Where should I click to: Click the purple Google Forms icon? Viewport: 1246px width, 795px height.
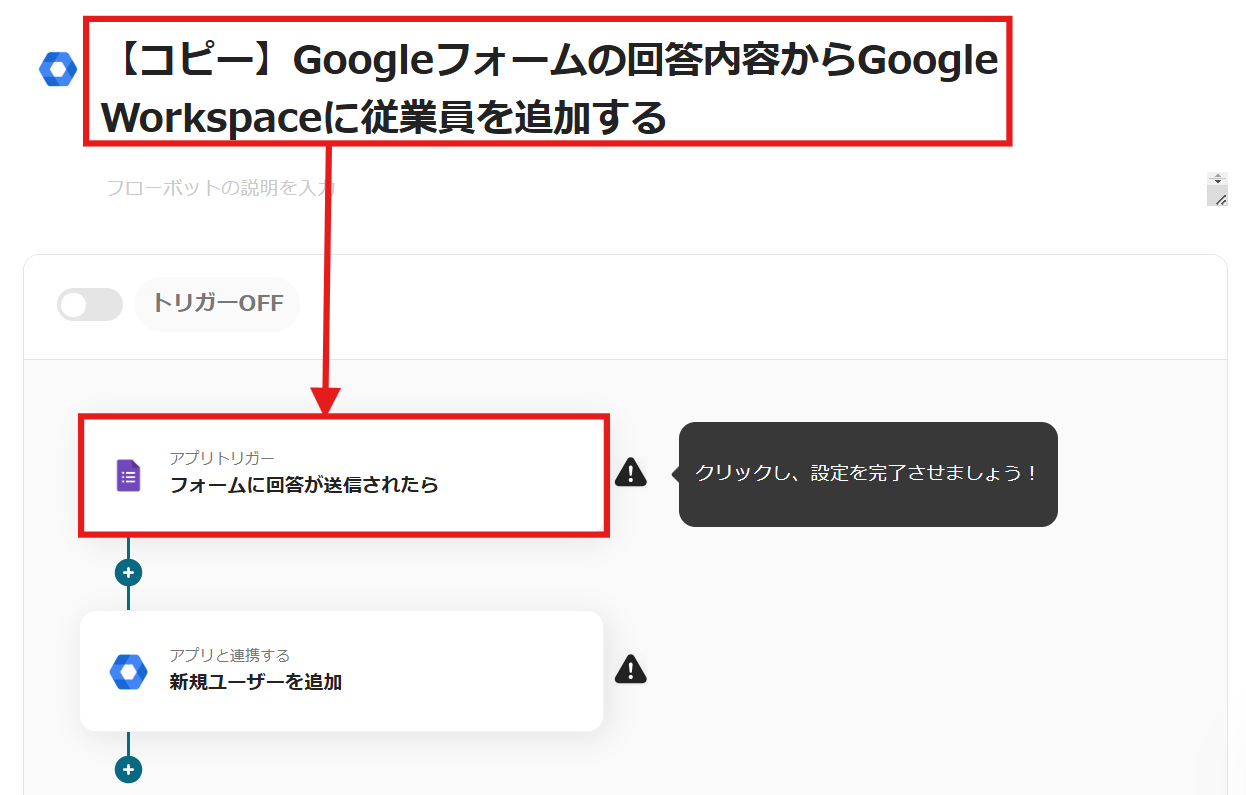[128, 475]
